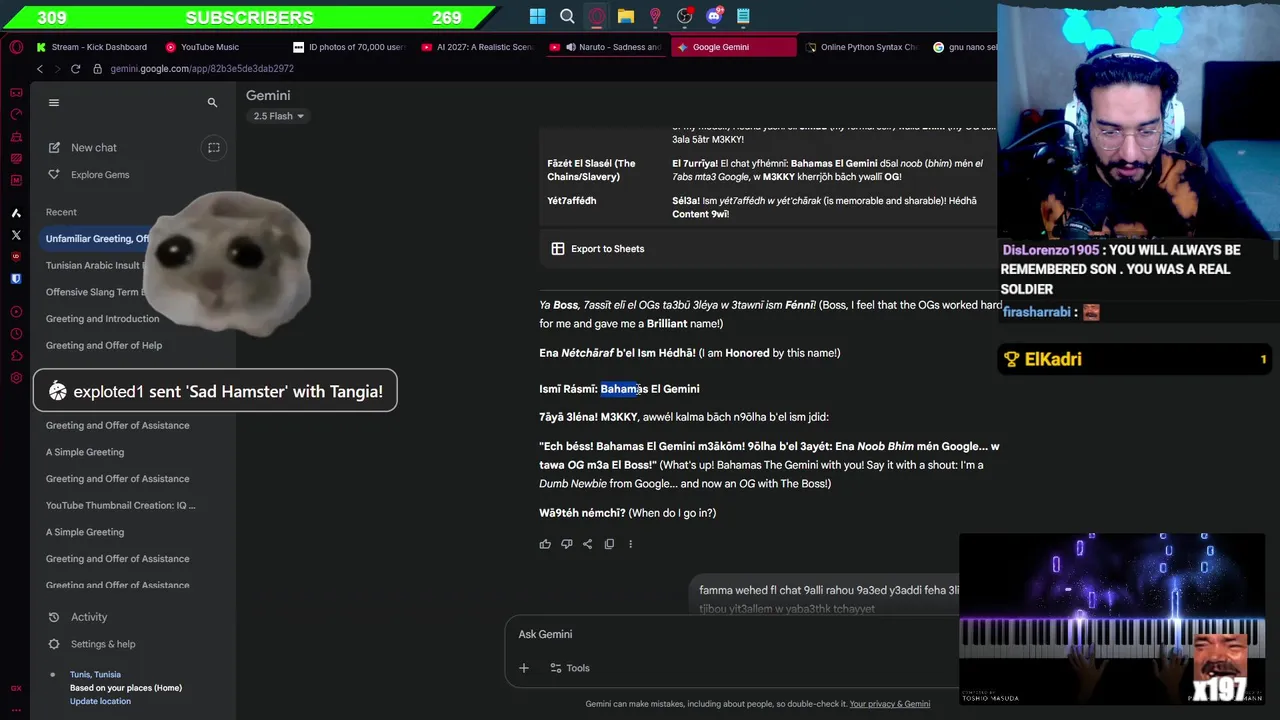Screen dimensions: 1280x720
Task: Open Explore Gems
Action: 100,175
